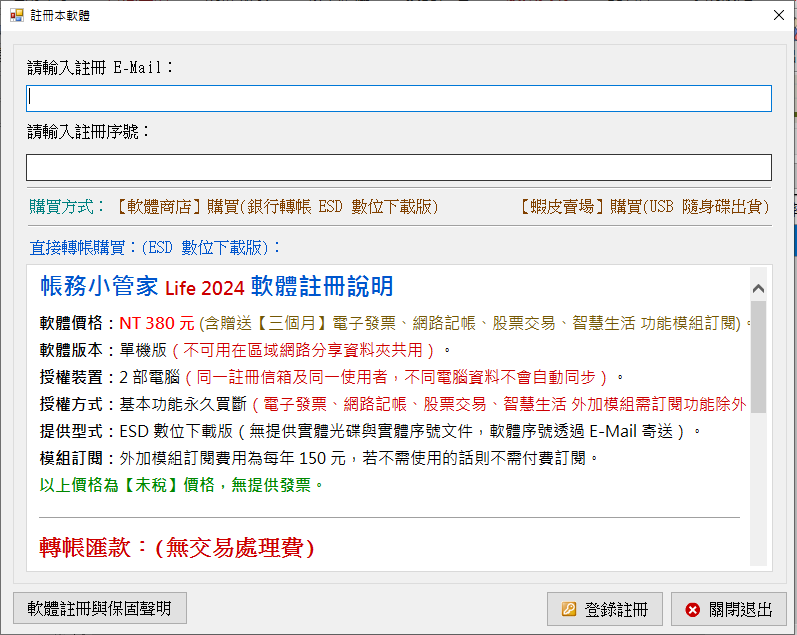
Task: Click the app icon in title bar
Action: coord(17,15)
